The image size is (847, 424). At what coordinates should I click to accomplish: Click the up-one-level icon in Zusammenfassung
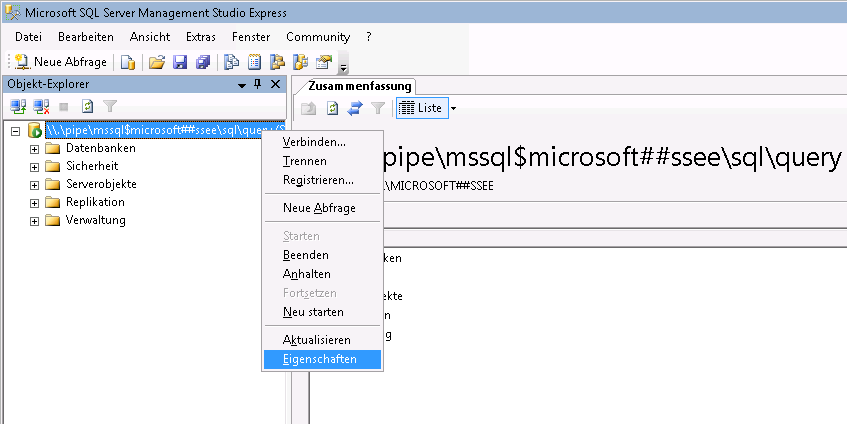308,109
